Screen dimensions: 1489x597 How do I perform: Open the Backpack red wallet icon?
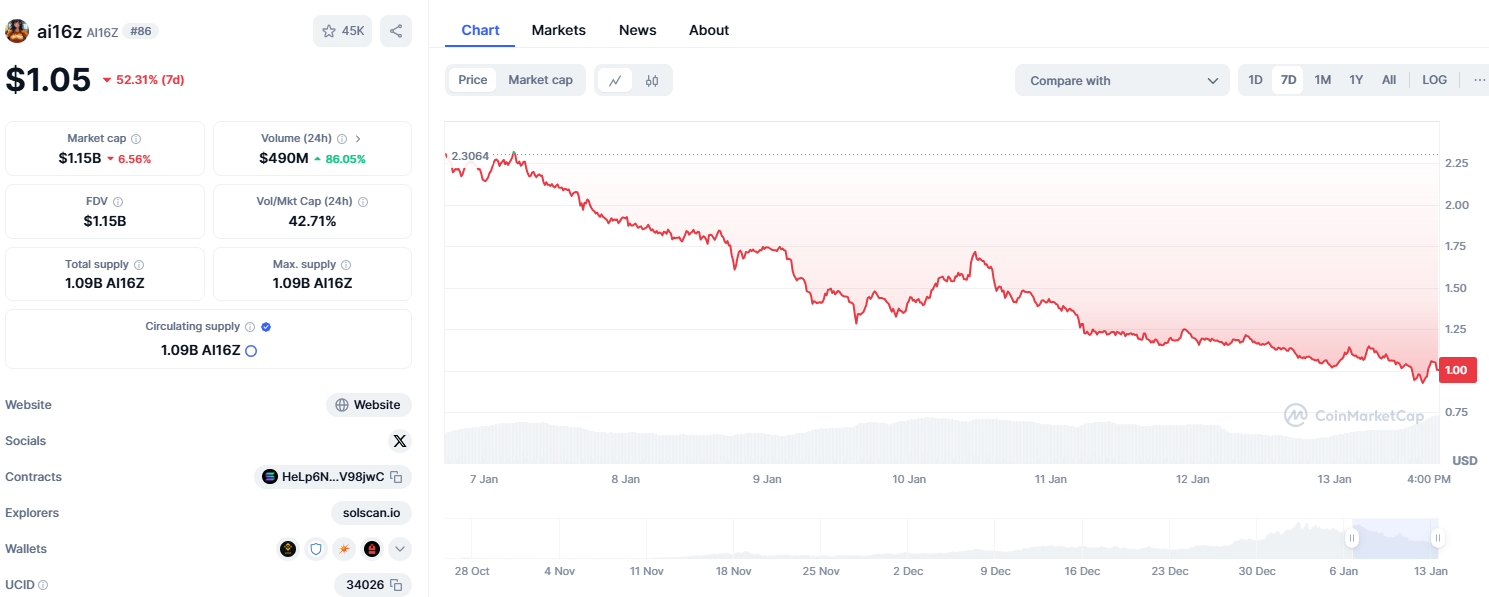click(372, 549)
